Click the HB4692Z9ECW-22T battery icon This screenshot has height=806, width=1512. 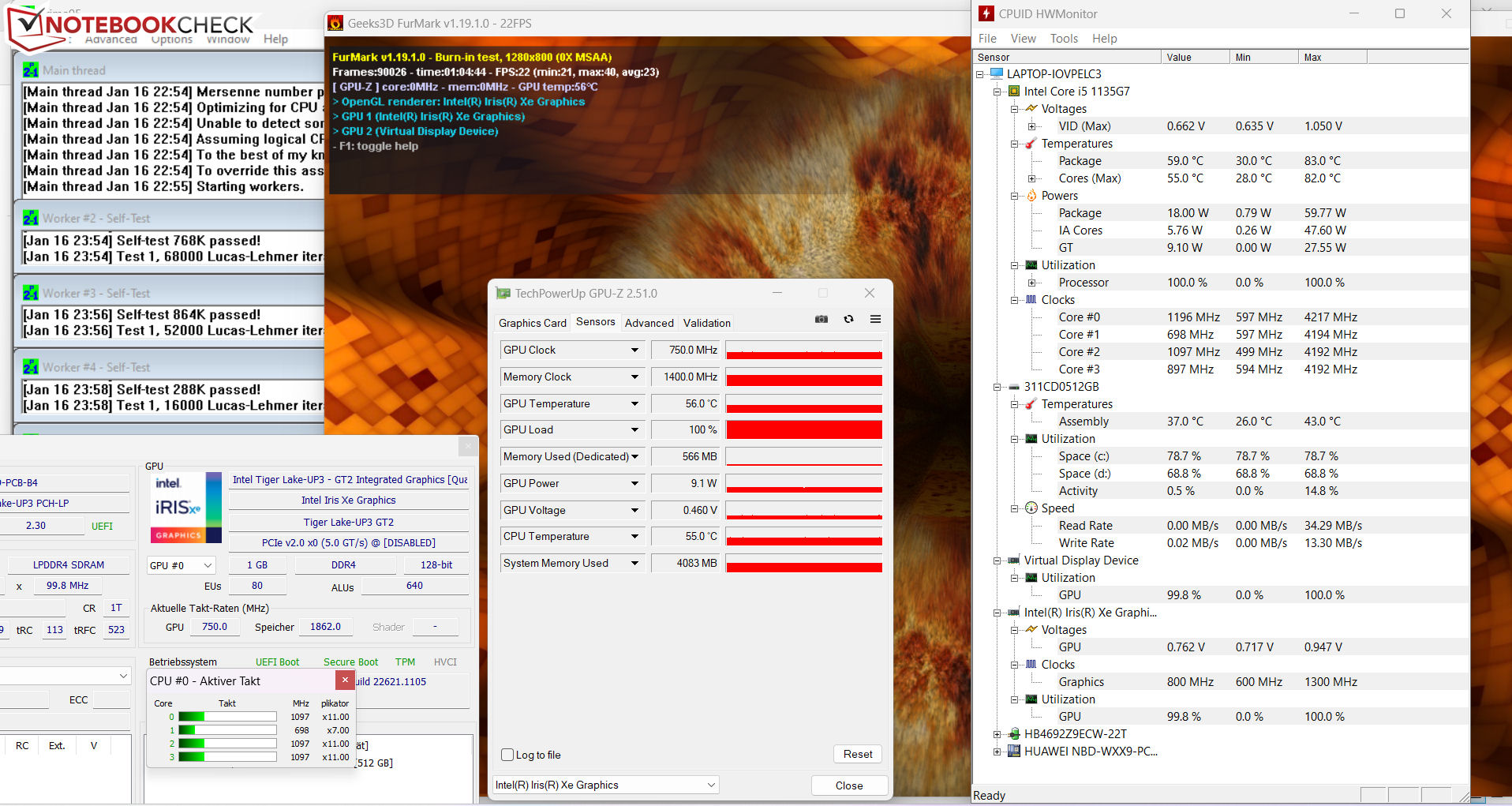tap(1014, 733)
